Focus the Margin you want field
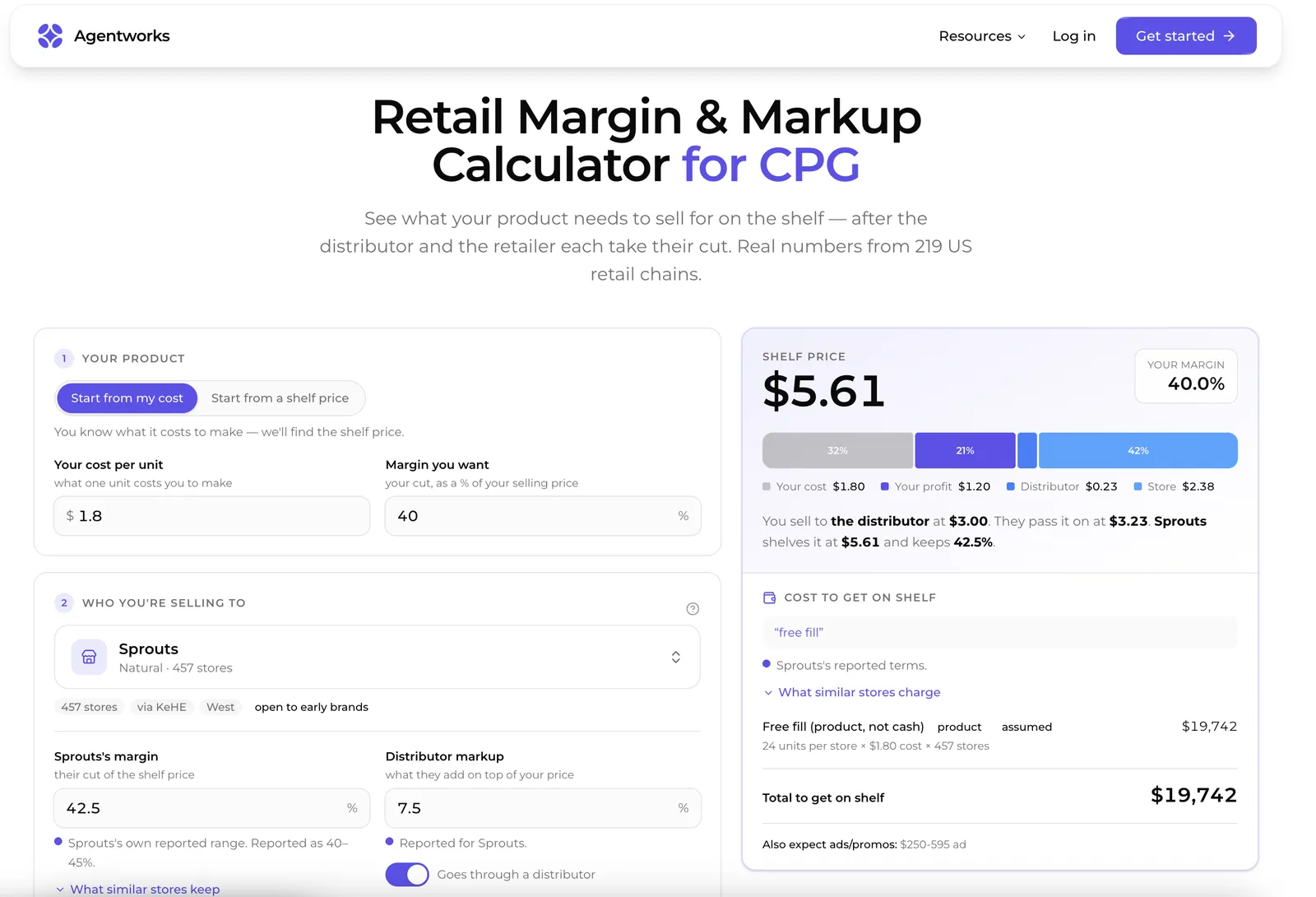The height and width of the screenshot is (897, 1316). pos(543,516)
